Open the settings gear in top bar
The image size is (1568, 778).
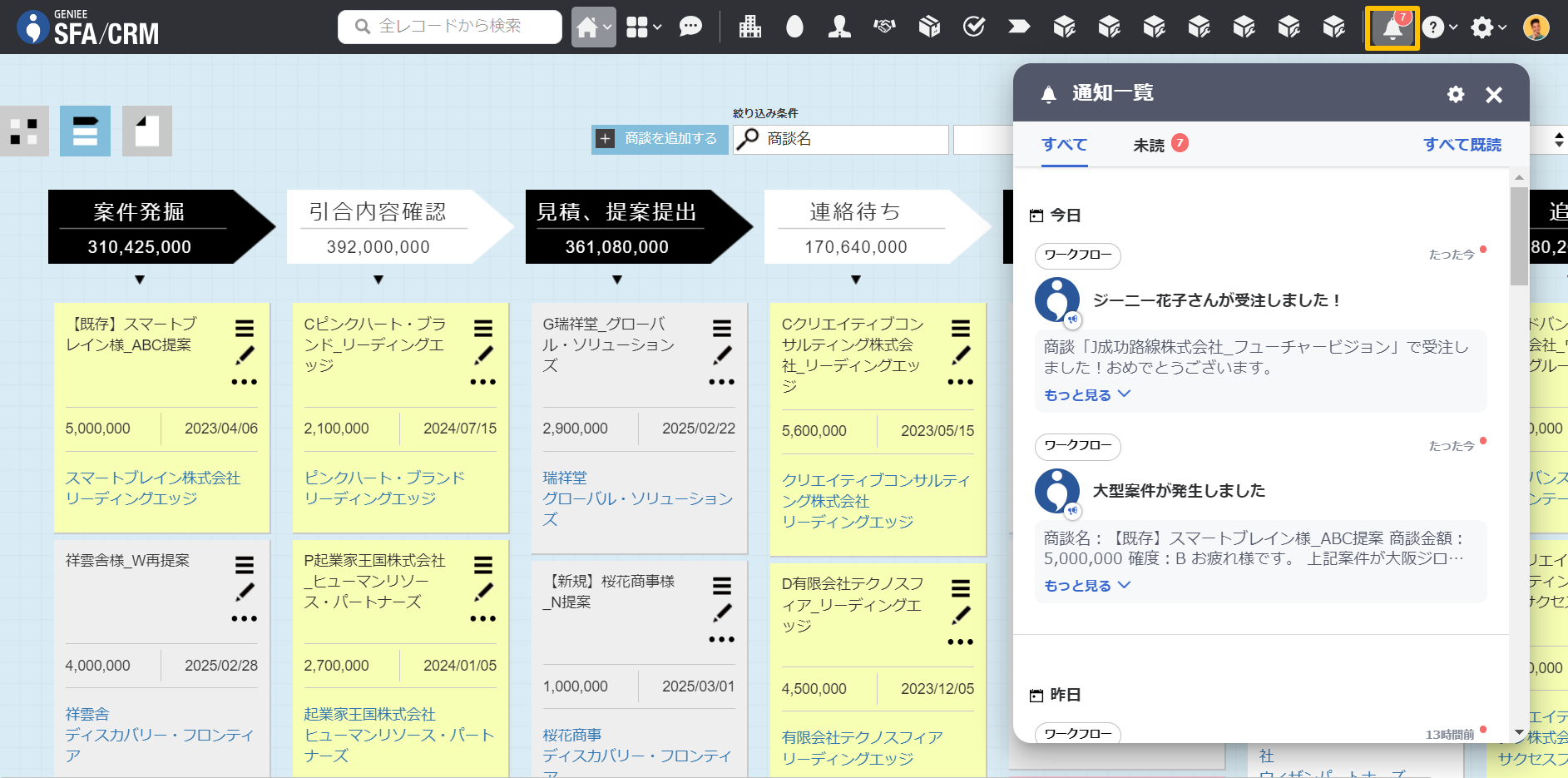pos(1481,27)
